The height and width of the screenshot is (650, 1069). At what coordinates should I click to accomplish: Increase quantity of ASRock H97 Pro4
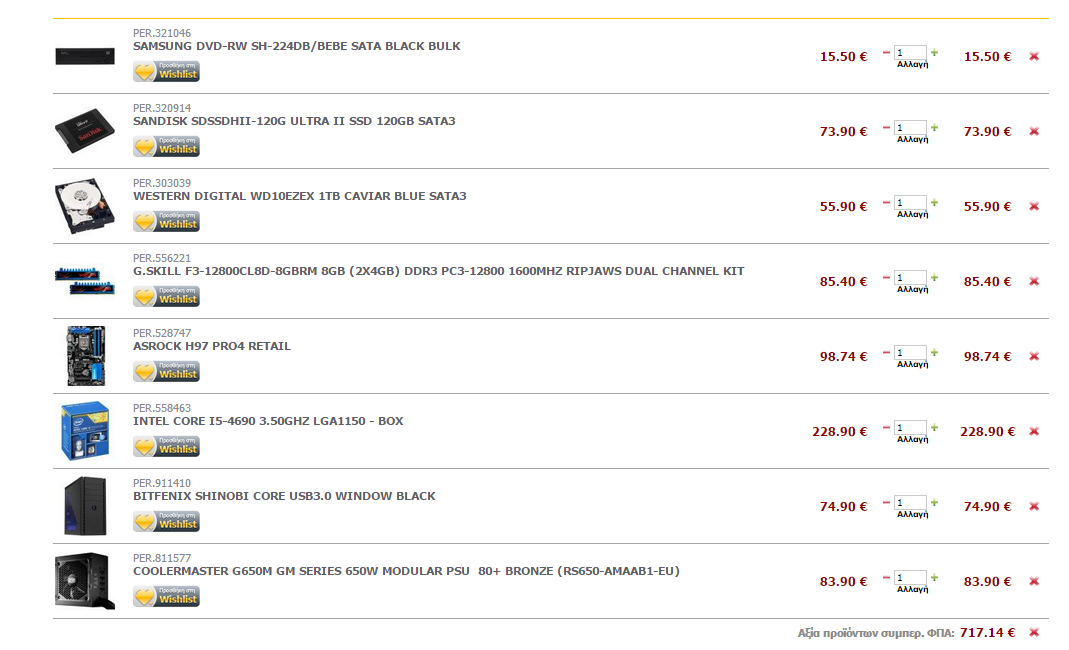tap(934, 353)
